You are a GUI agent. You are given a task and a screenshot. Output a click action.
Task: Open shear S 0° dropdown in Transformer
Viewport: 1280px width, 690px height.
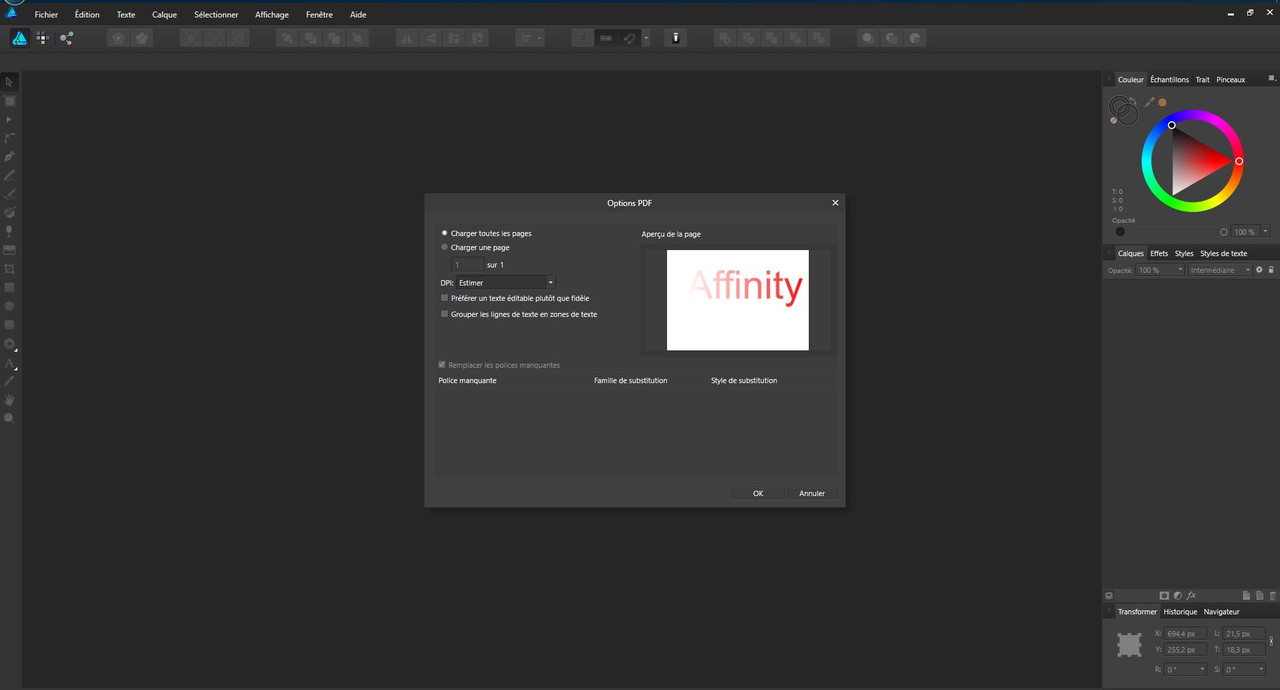tap(1260, 669)
